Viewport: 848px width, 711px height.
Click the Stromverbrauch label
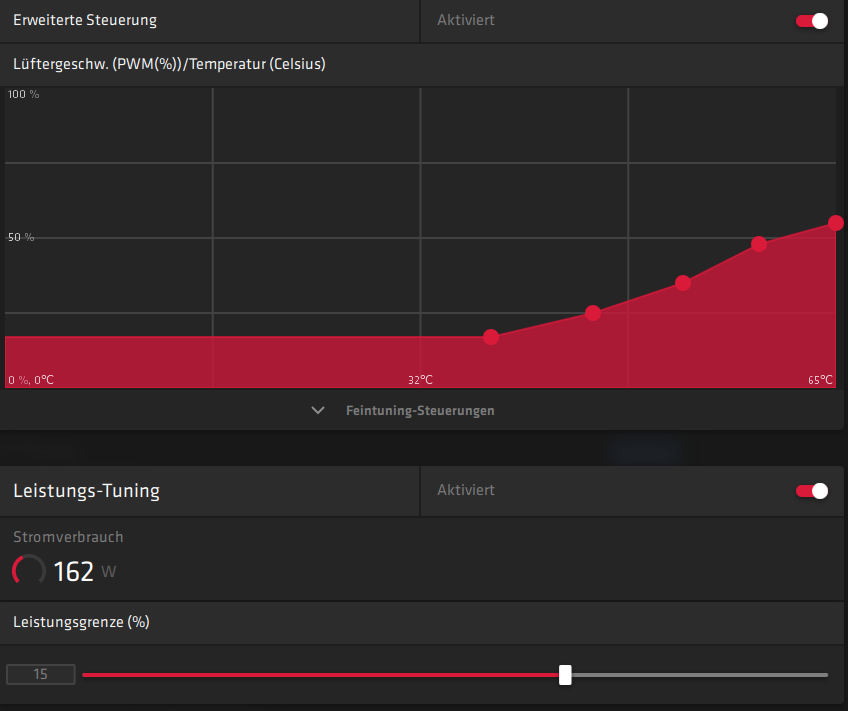[x=68, y=537]
